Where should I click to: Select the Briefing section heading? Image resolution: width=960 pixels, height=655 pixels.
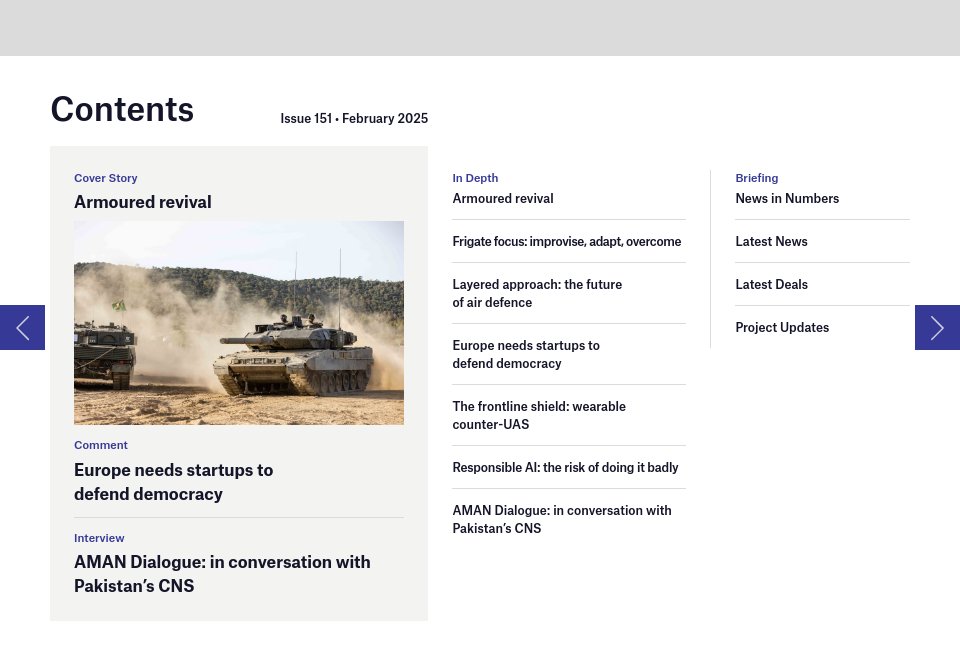point(756,178)
